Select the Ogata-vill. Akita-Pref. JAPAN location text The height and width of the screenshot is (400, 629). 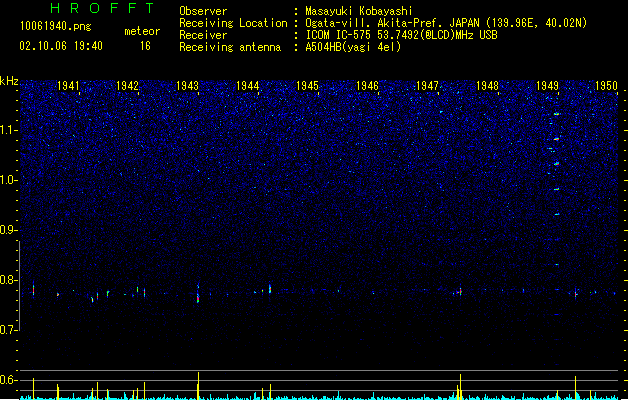pyautogui.click(x=446, y=23)
